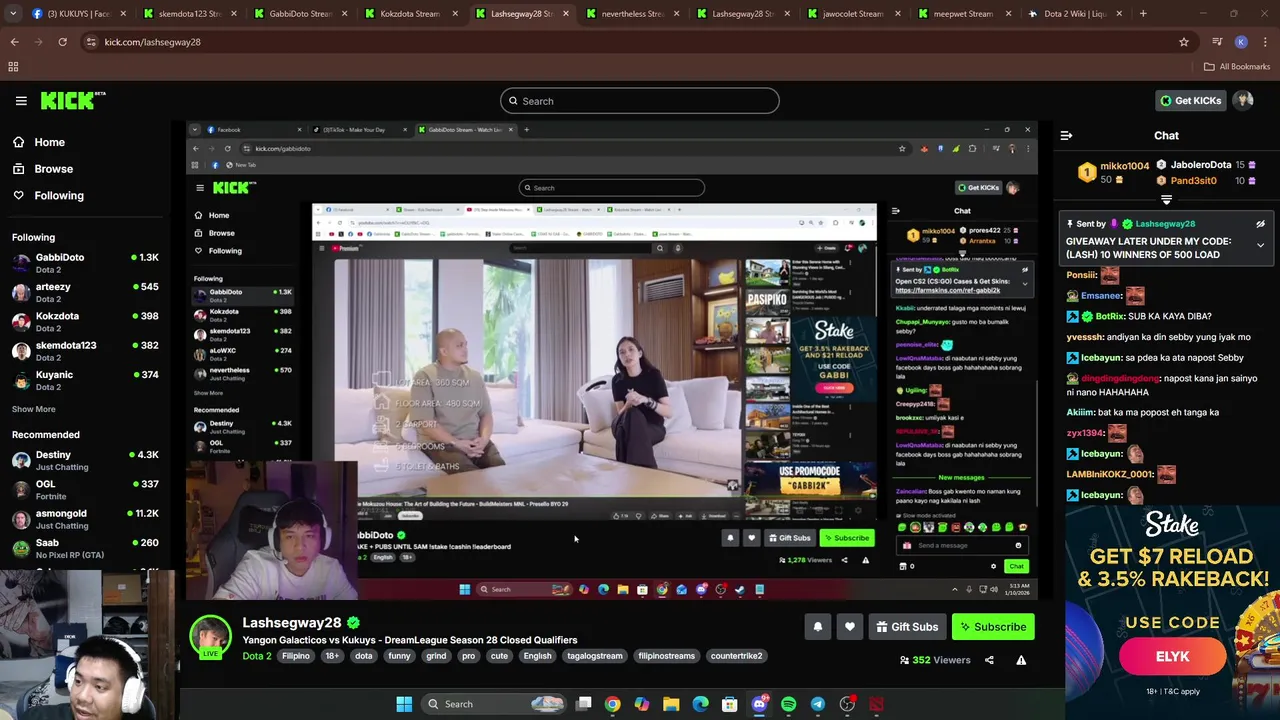Expand pinned giveaway message chevron
The height and width of the screenshot is (720, 1280).
point(1260,245)
